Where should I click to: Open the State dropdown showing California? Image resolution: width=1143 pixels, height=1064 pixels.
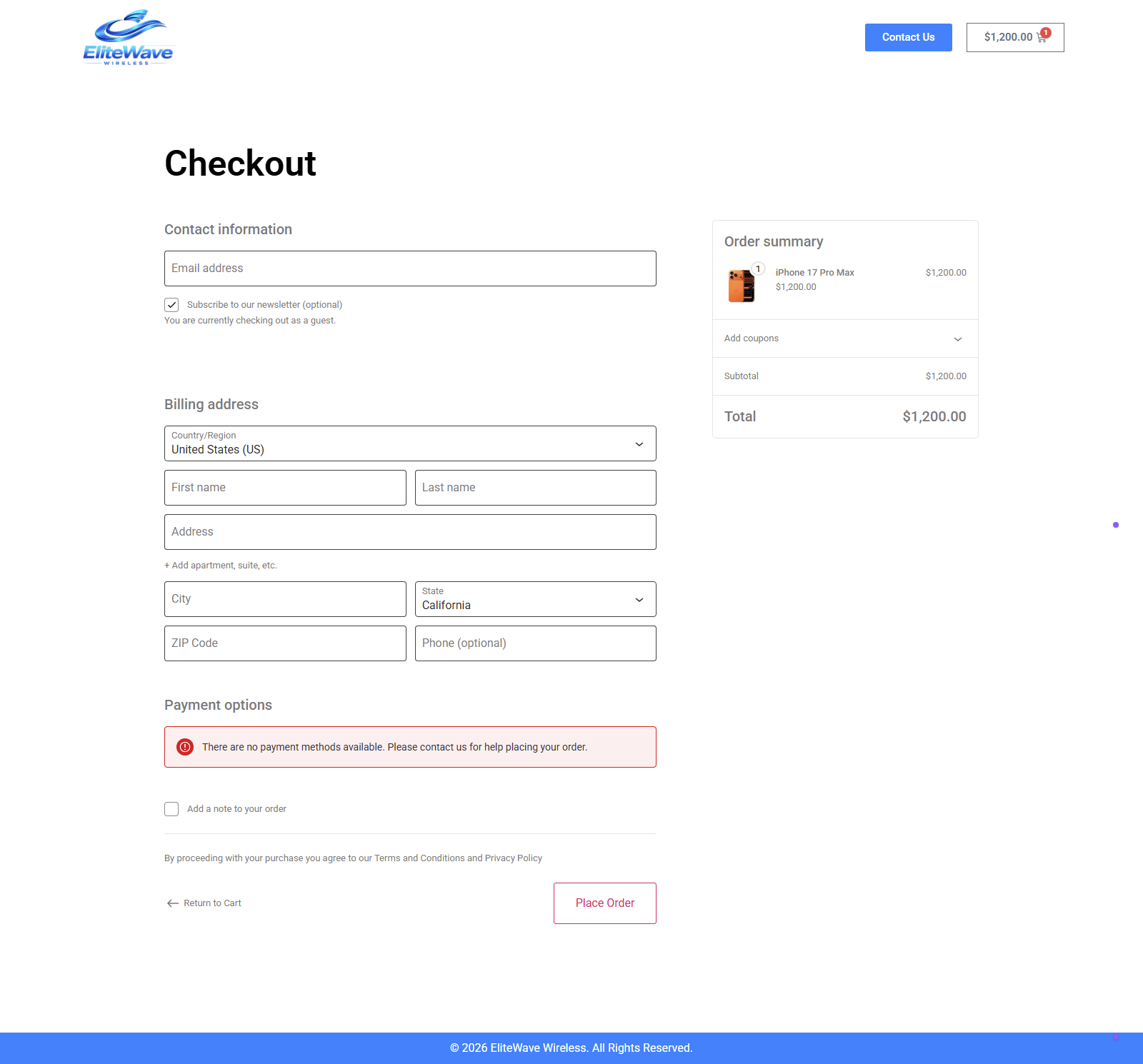click(x=535, y=599)
